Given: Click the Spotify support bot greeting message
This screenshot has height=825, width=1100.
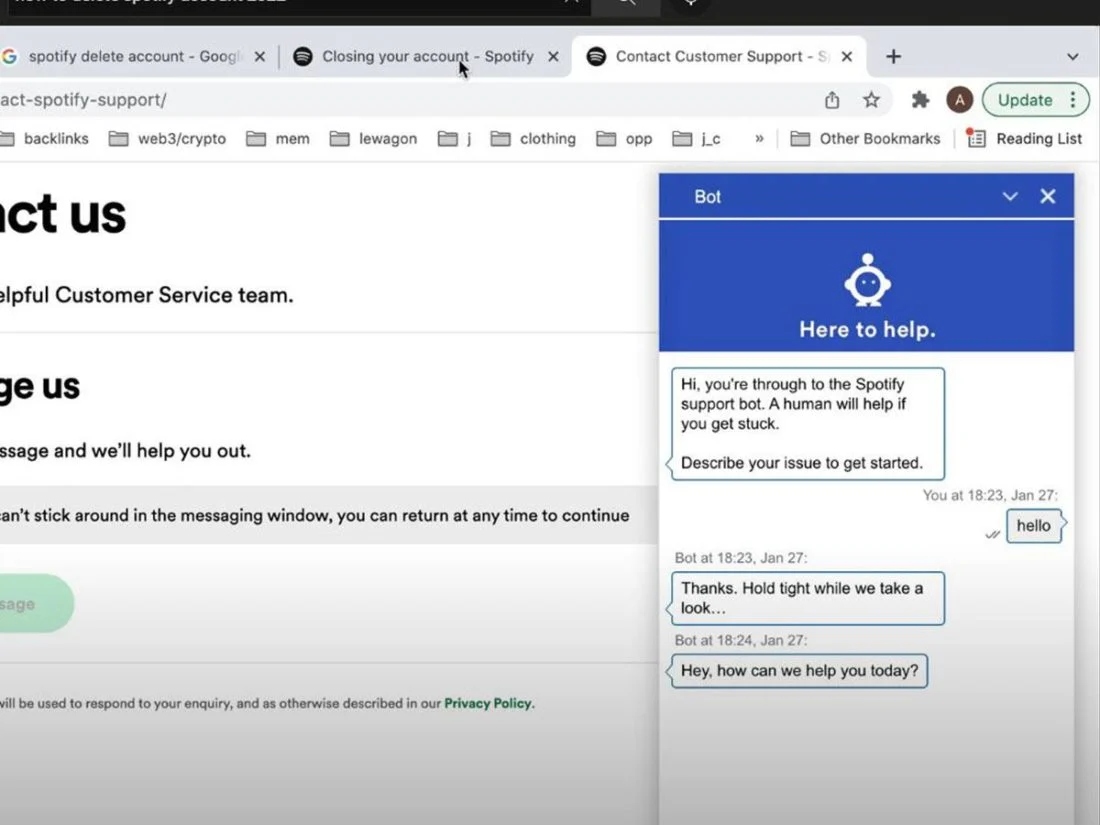Looking at the screenshot, I should pyautogui.click(x=807, y=424).
